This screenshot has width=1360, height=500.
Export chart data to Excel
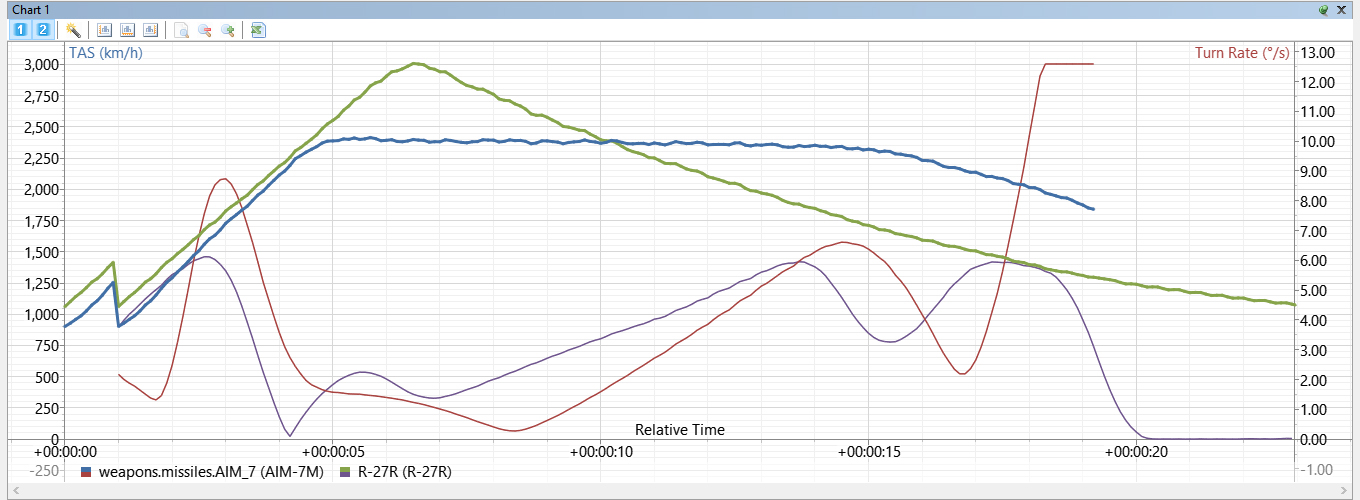tap(258, 30)
